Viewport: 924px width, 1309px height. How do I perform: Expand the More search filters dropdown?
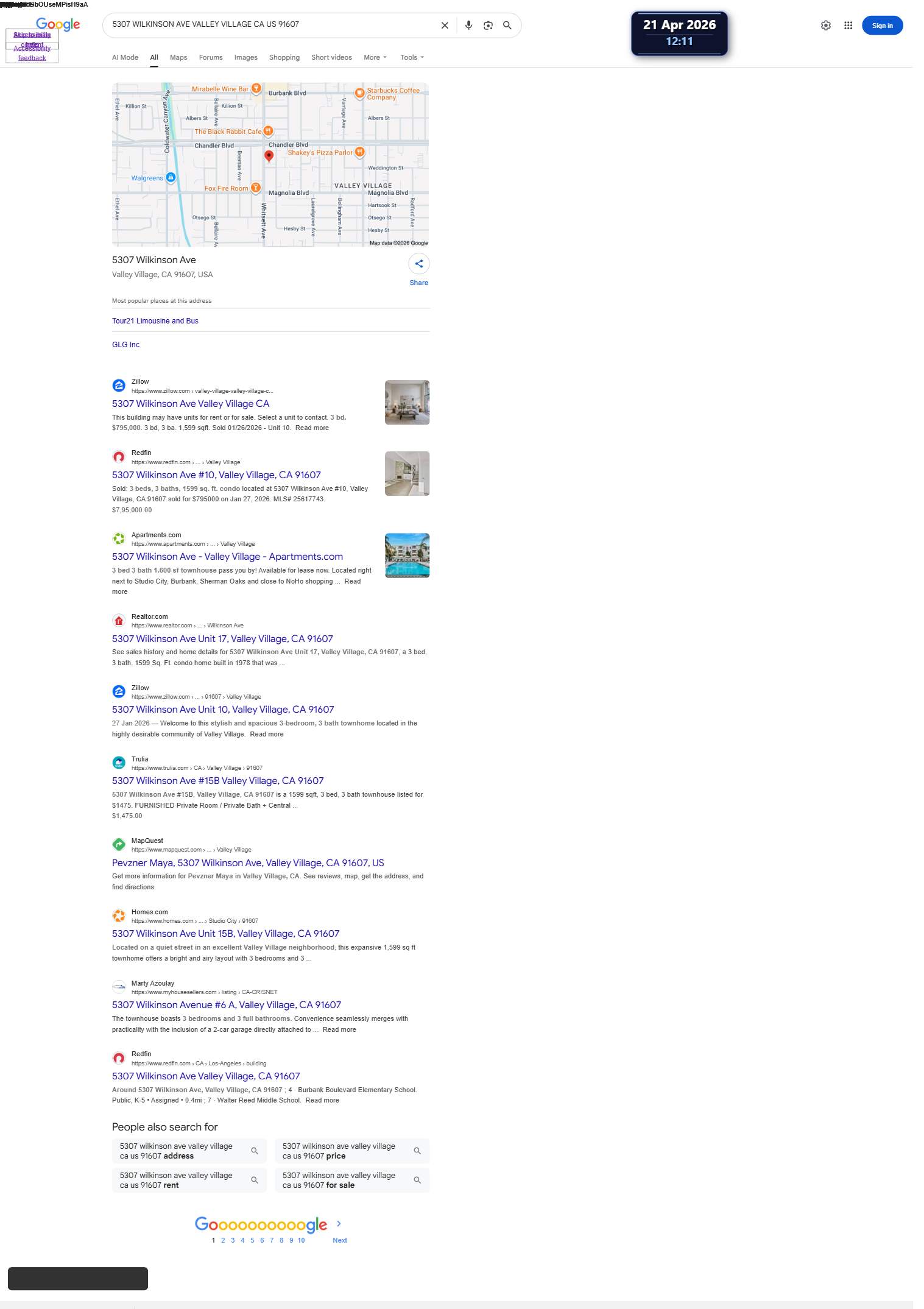tap(375, 57)
